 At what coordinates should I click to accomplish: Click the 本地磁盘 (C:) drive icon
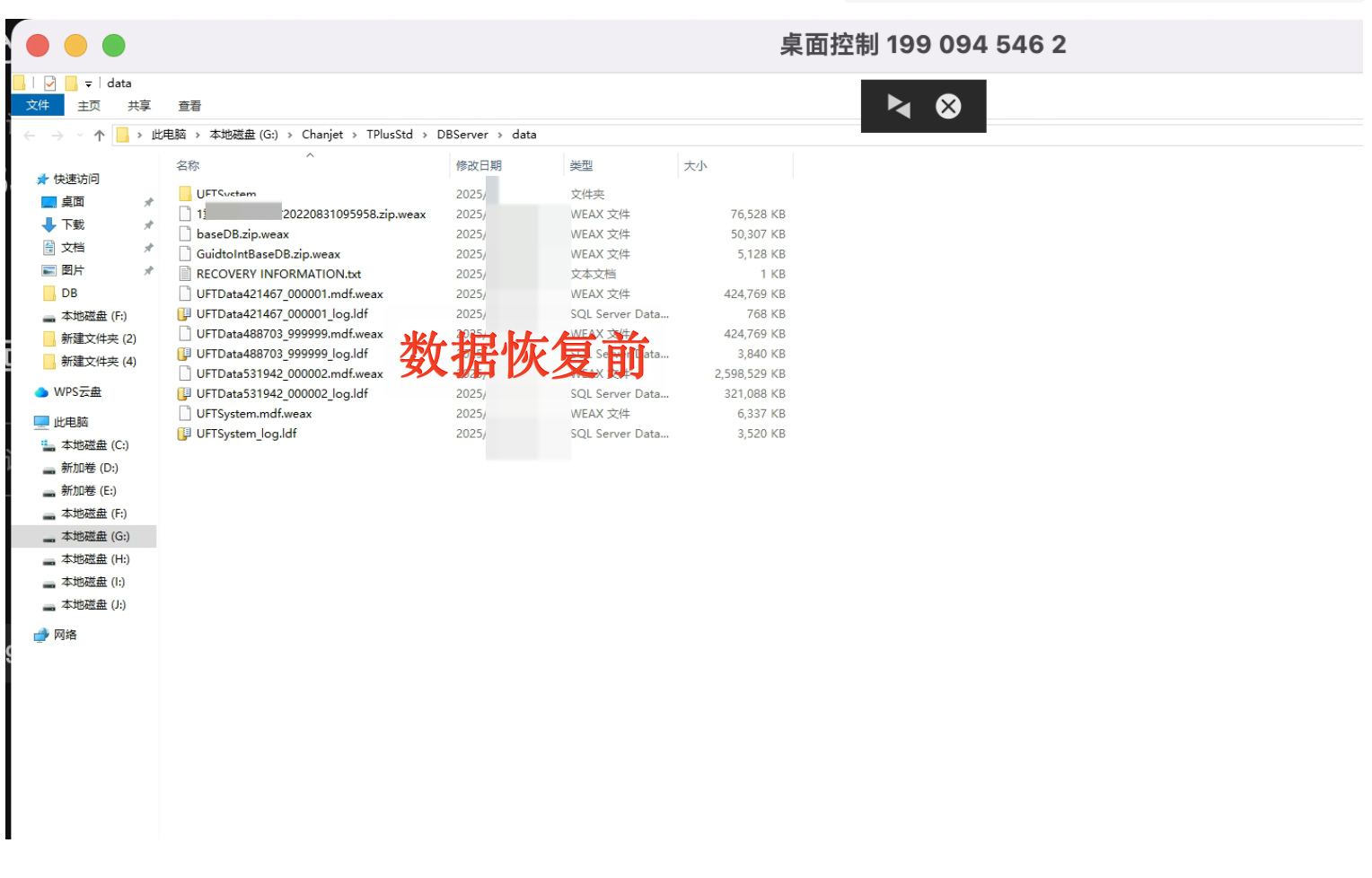coord(49,445)
